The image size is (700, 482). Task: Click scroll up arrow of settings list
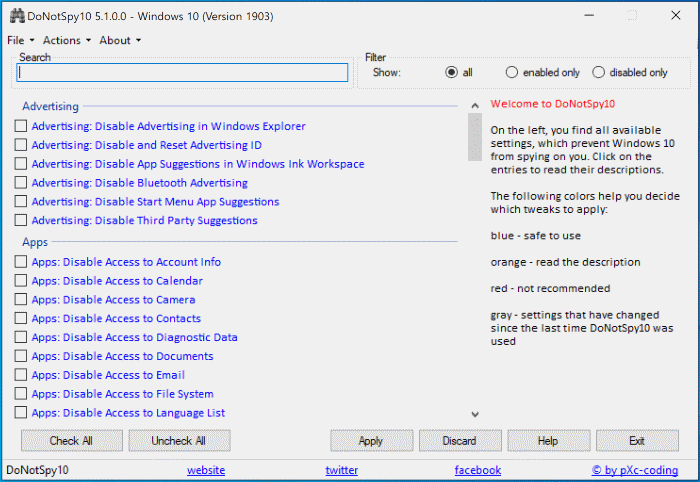[x=475, y=106]
